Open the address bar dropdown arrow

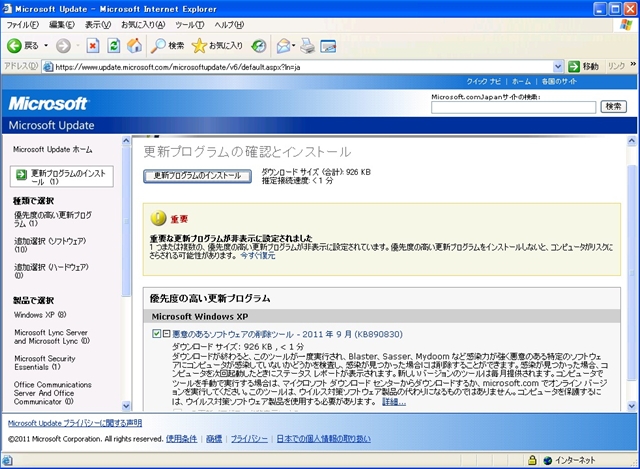click(558, 67)
